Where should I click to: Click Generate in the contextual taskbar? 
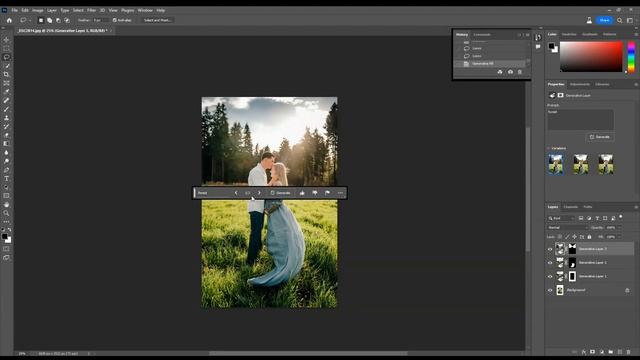(x=280, y=193)
